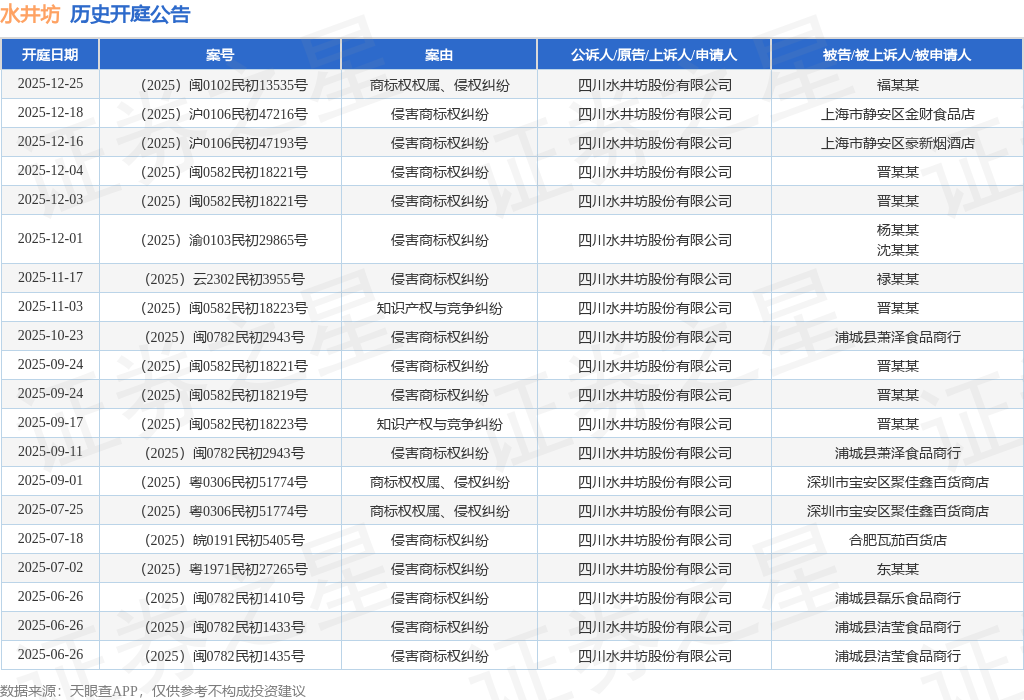Click the date cell 2025-07-02
This screenshot has height=700, width=1024.
pos(50,567)
